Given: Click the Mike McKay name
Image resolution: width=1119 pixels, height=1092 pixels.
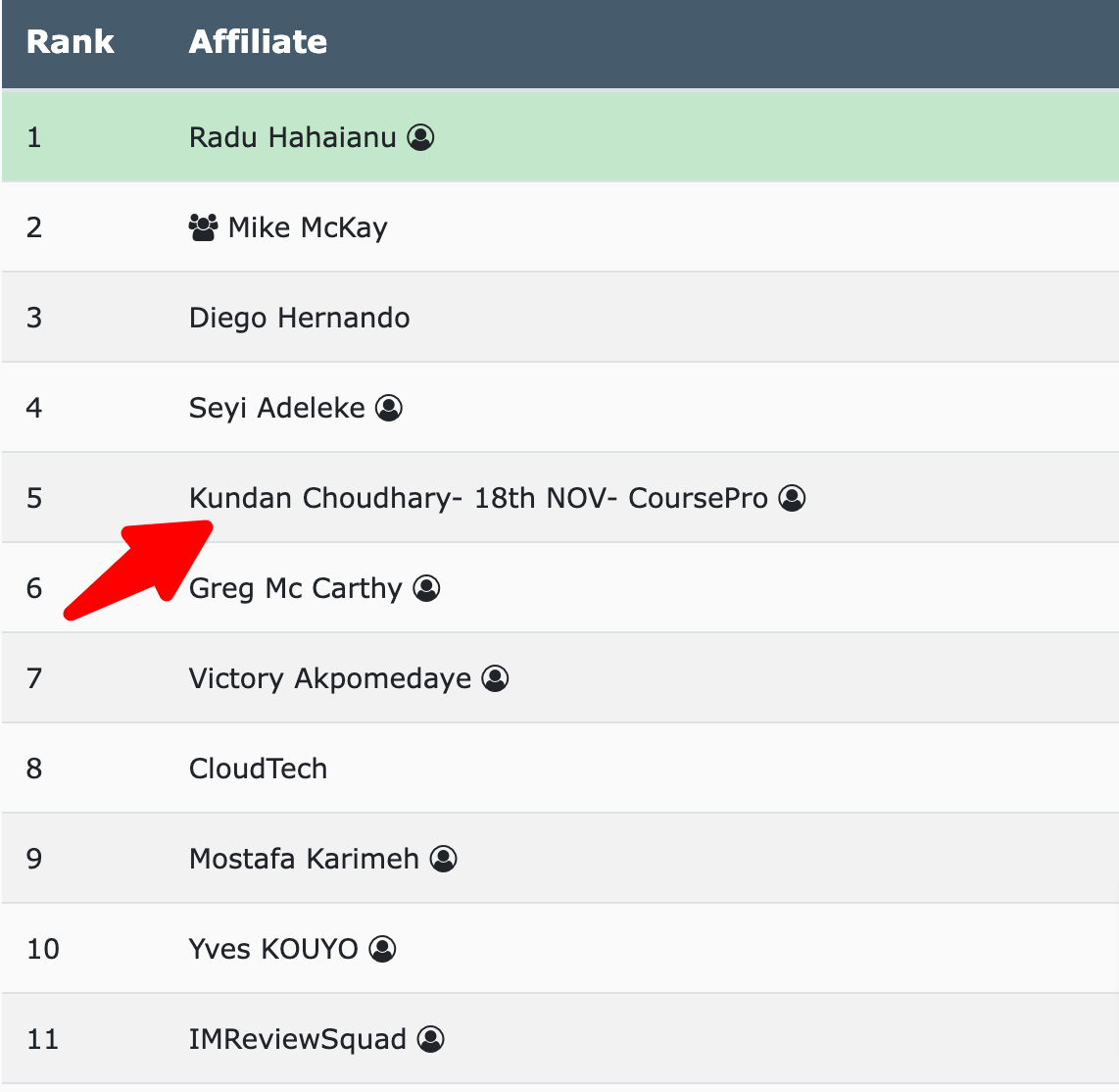Looking at the screenshot, I should pos(308,227).
